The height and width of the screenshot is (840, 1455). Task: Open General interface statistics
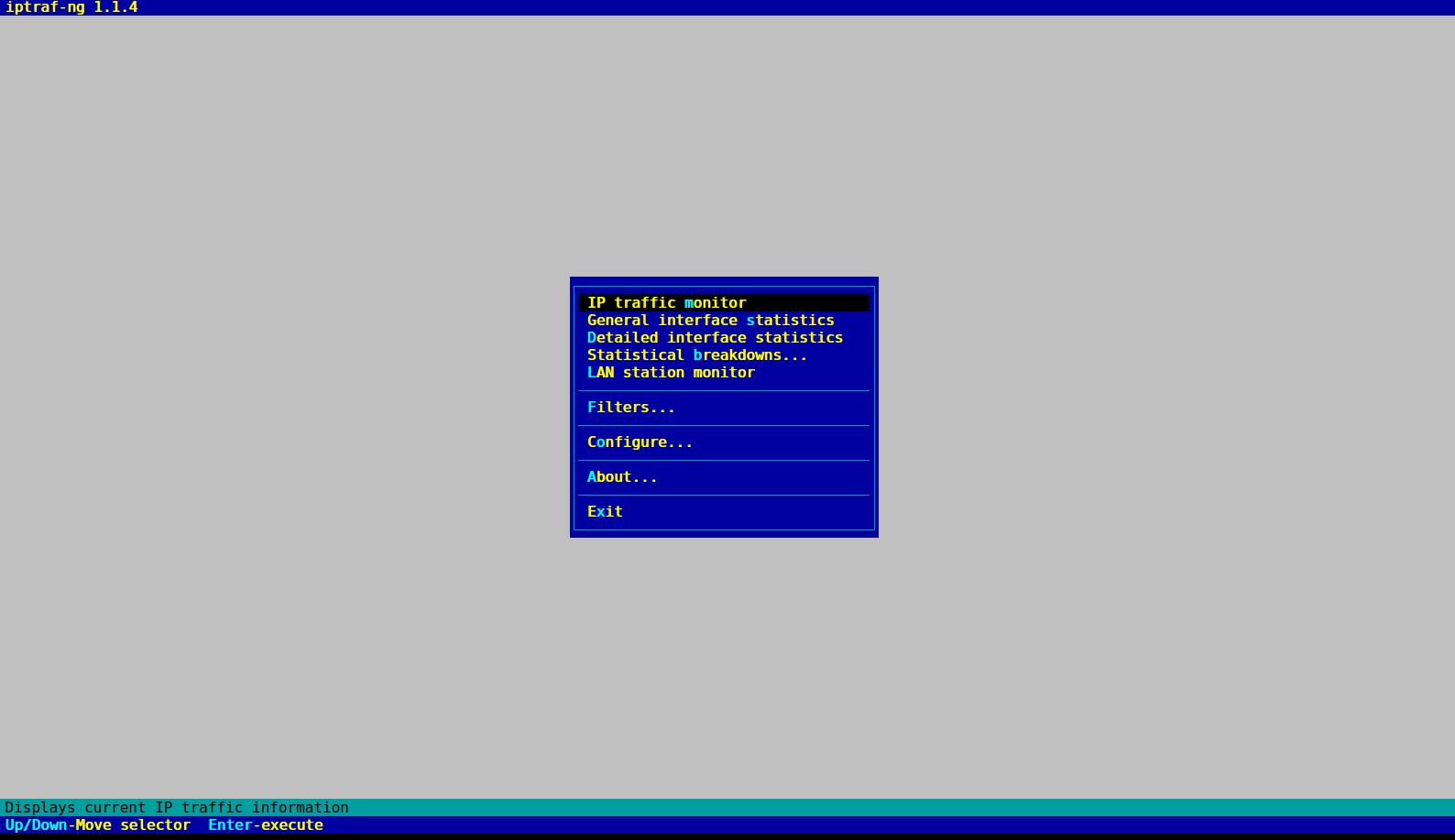click(x=710, y=320)
